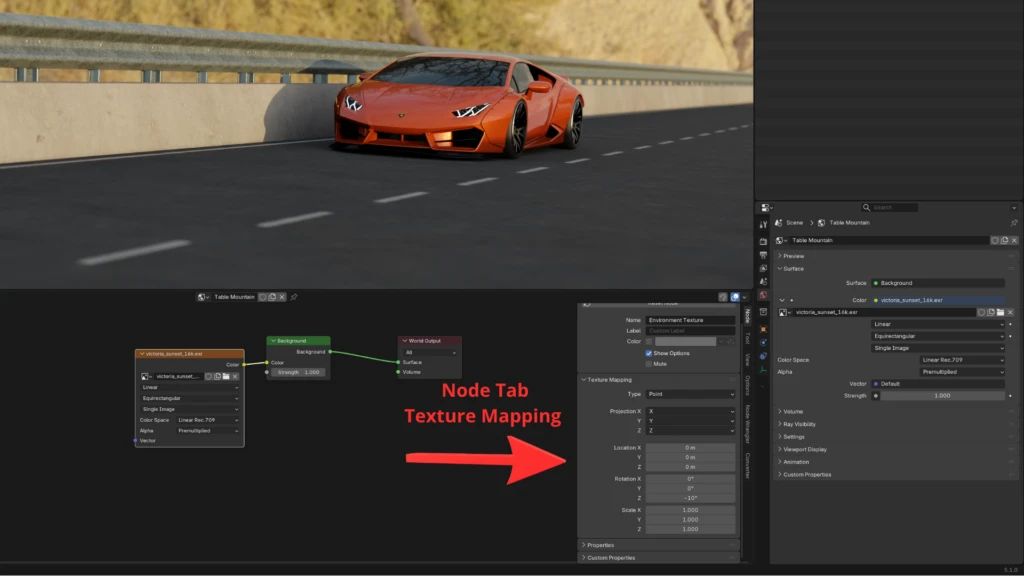Open the Object properties tab icon
Image resolution: width=1024 pixels, height=576 pixels.
763,329
